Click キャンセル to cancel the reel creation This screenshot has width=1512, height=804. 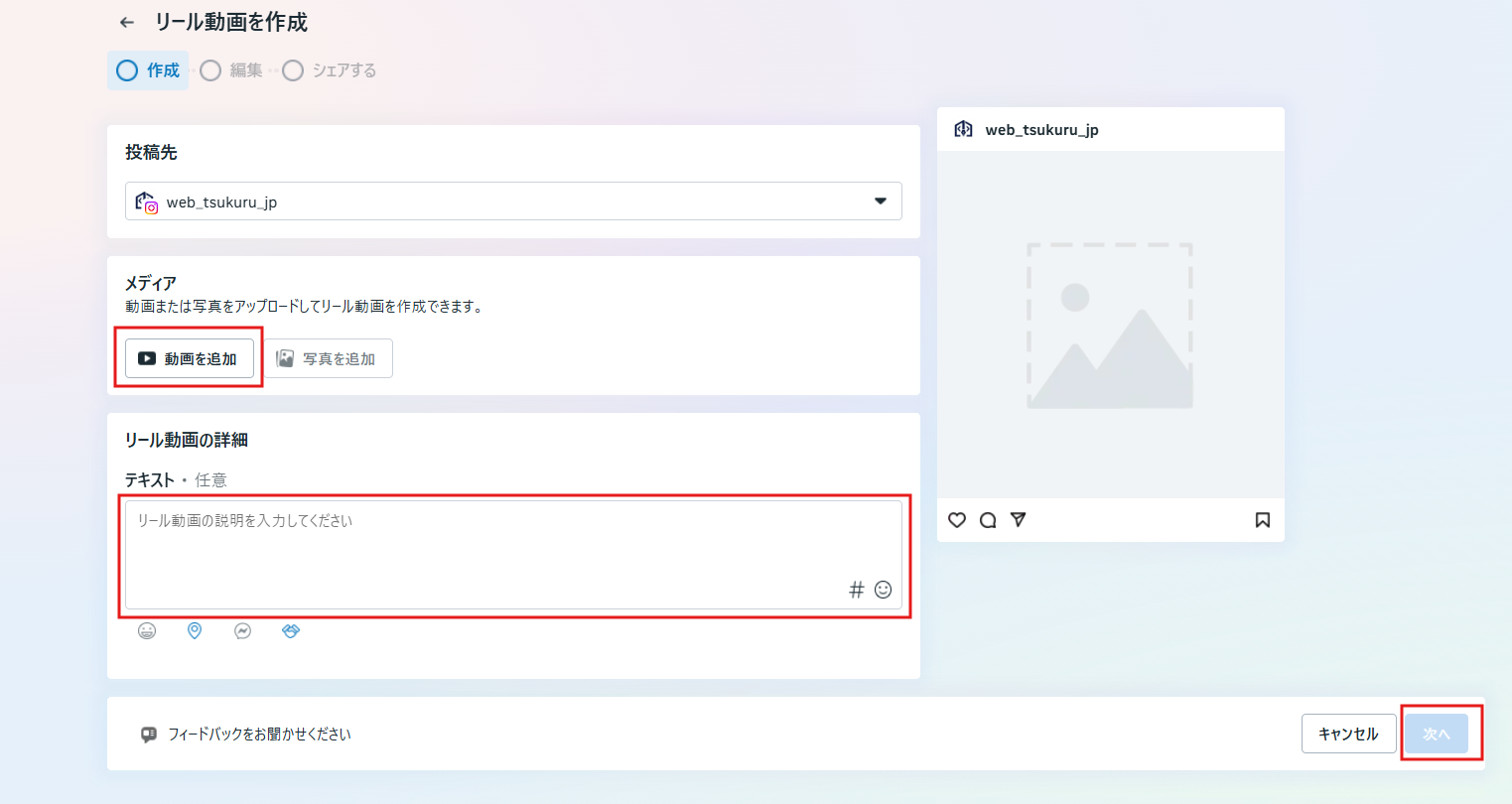point(1348,734)
